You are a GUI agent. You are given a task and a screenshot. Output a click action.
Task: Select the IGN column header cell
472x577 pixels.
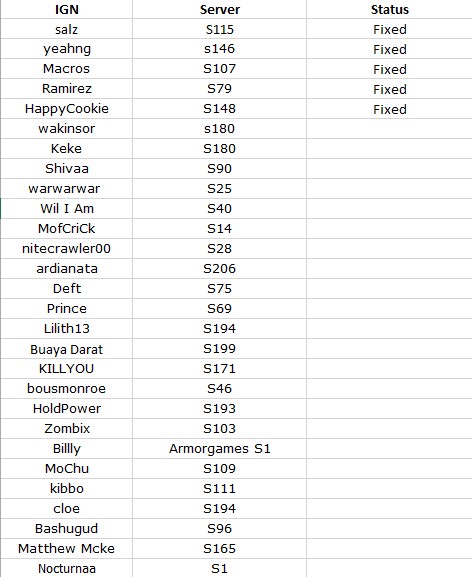(67, 9)
